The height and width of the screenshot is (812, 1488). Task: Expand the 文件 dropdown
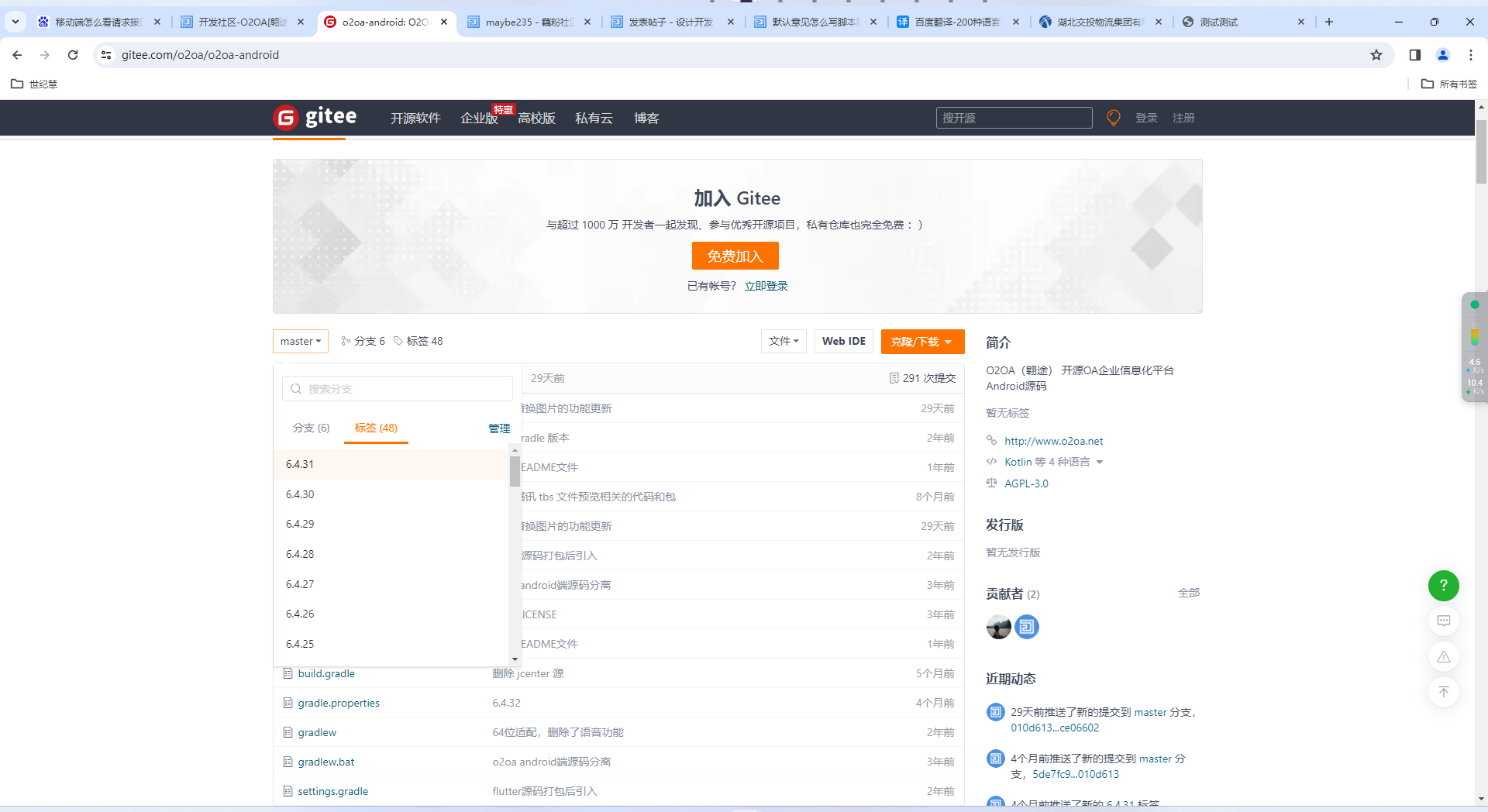[x=784, y=341]
